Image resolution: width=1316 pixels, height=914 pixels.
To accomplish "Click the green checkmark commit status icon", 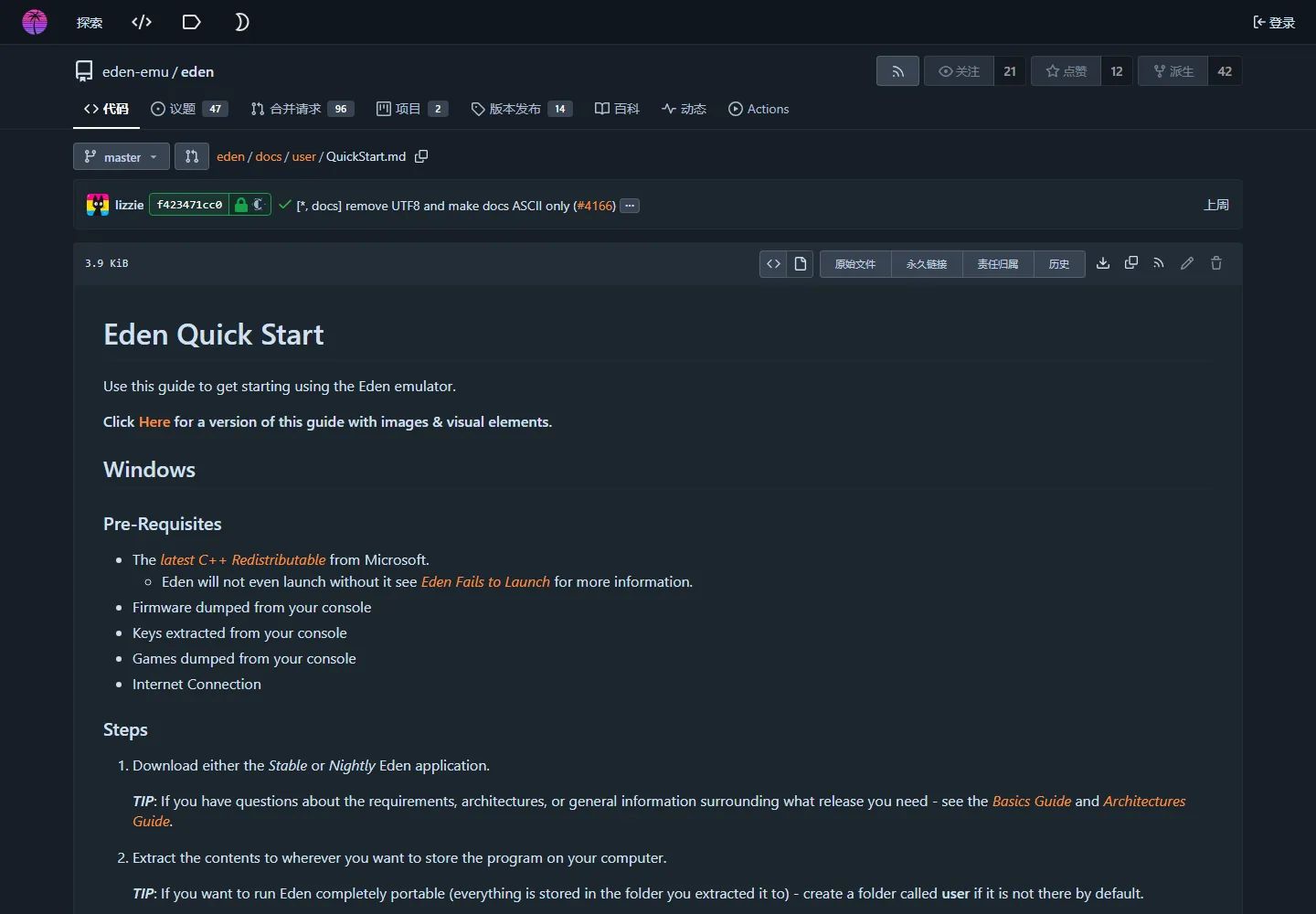I will point(285,205).
